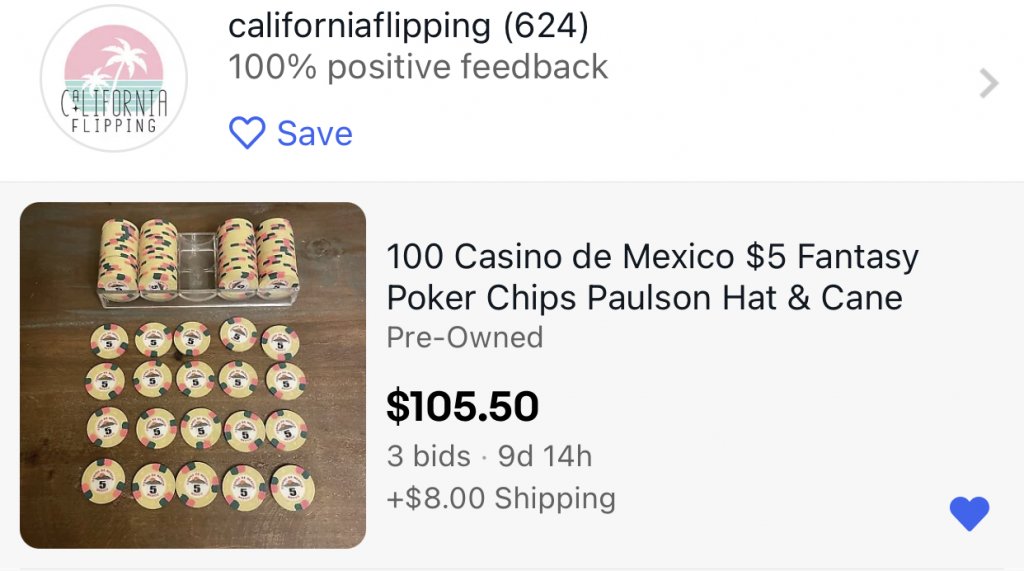
Task: Open the 100% positive feedback line
Action: tap(418, 67)
